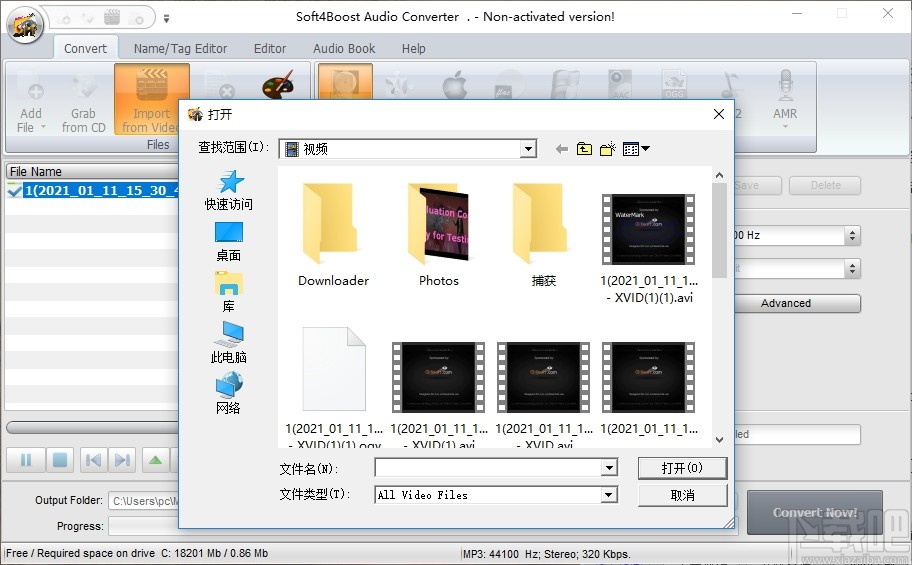Expand the 文件类型 file type dropdown

click(x=609, y=495)
